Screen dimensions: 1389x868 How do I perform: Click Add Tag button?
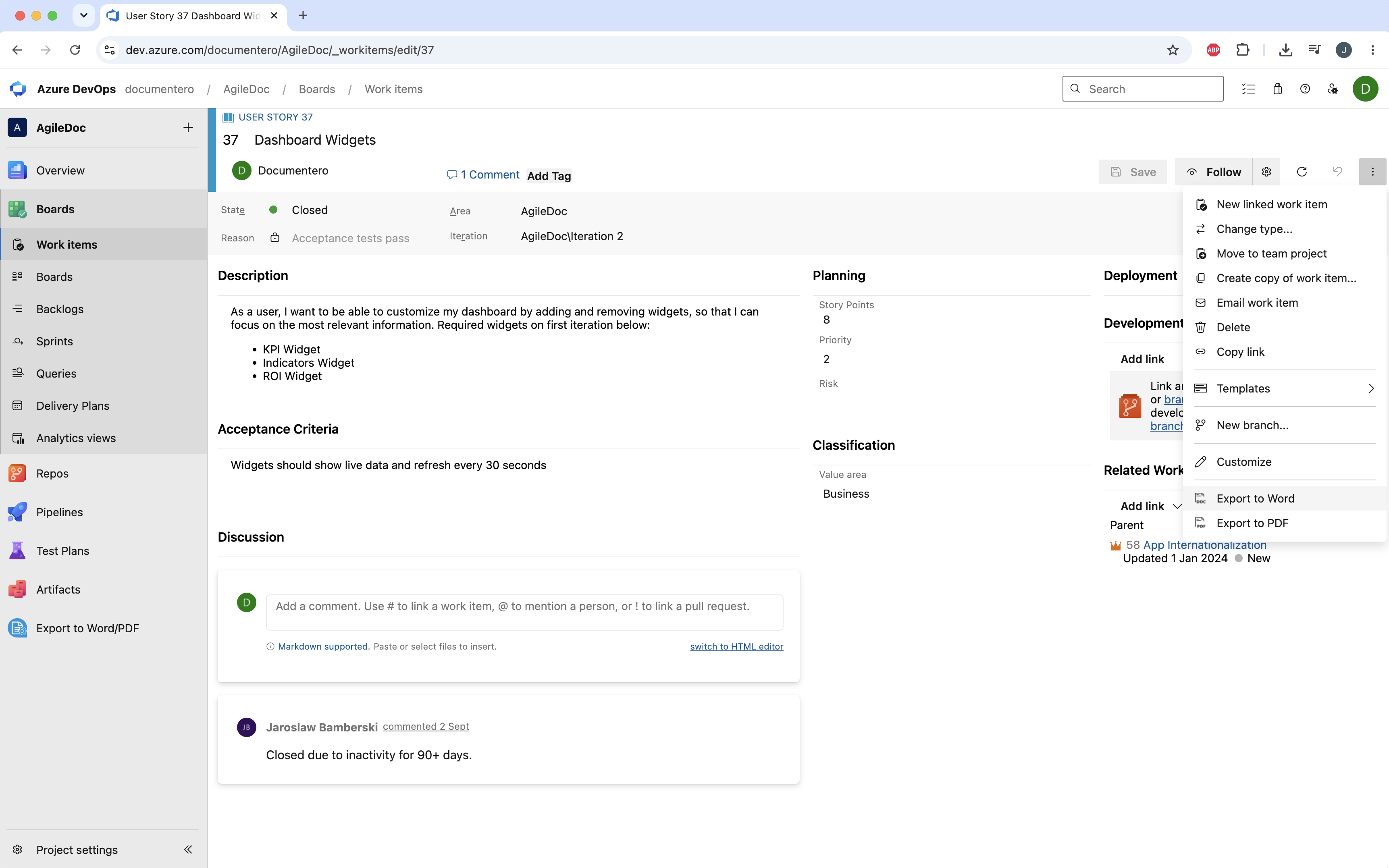(x=549, y=176)
